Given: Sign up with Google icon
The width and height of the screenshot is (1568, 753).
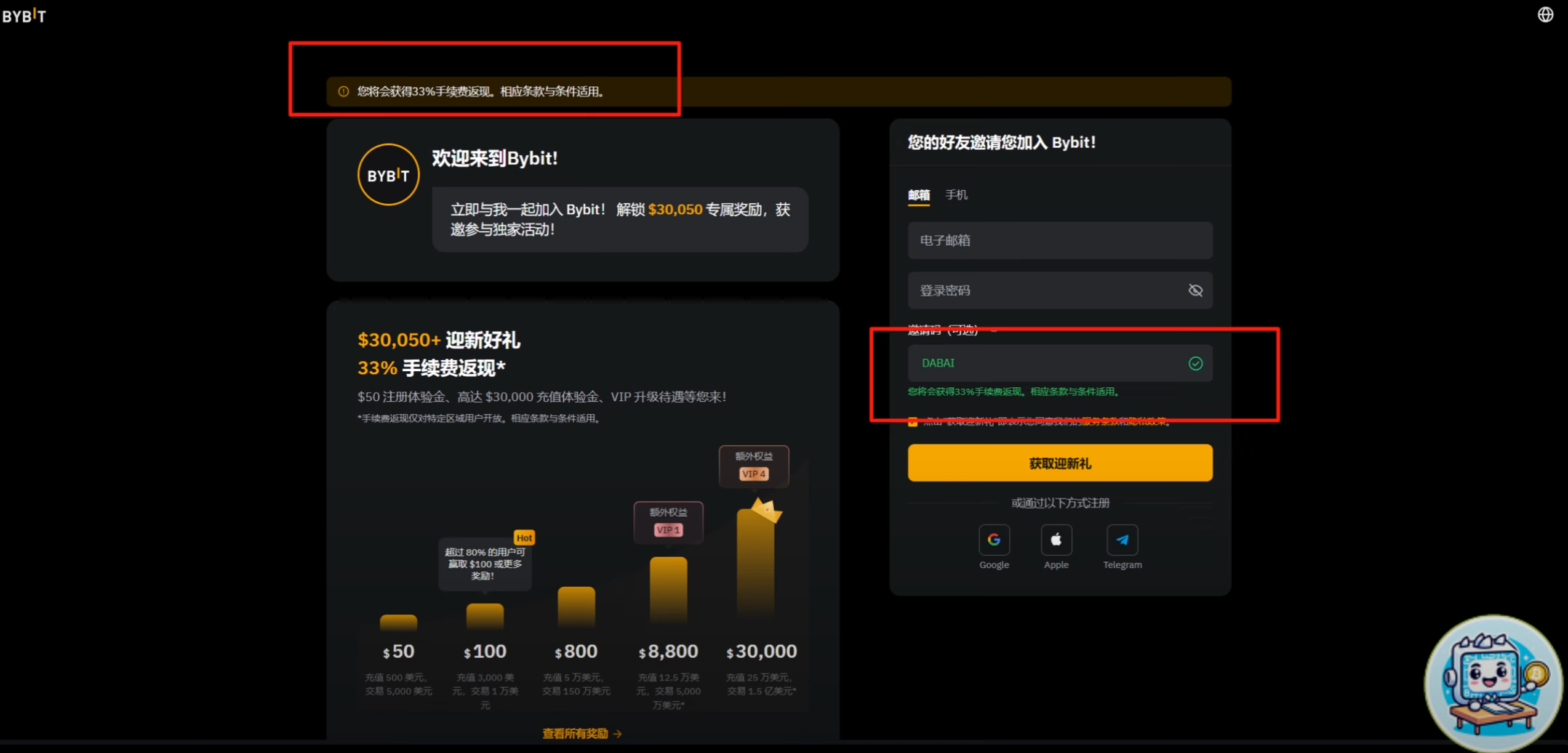Looking at the screenshot, I should coord(994,540).
